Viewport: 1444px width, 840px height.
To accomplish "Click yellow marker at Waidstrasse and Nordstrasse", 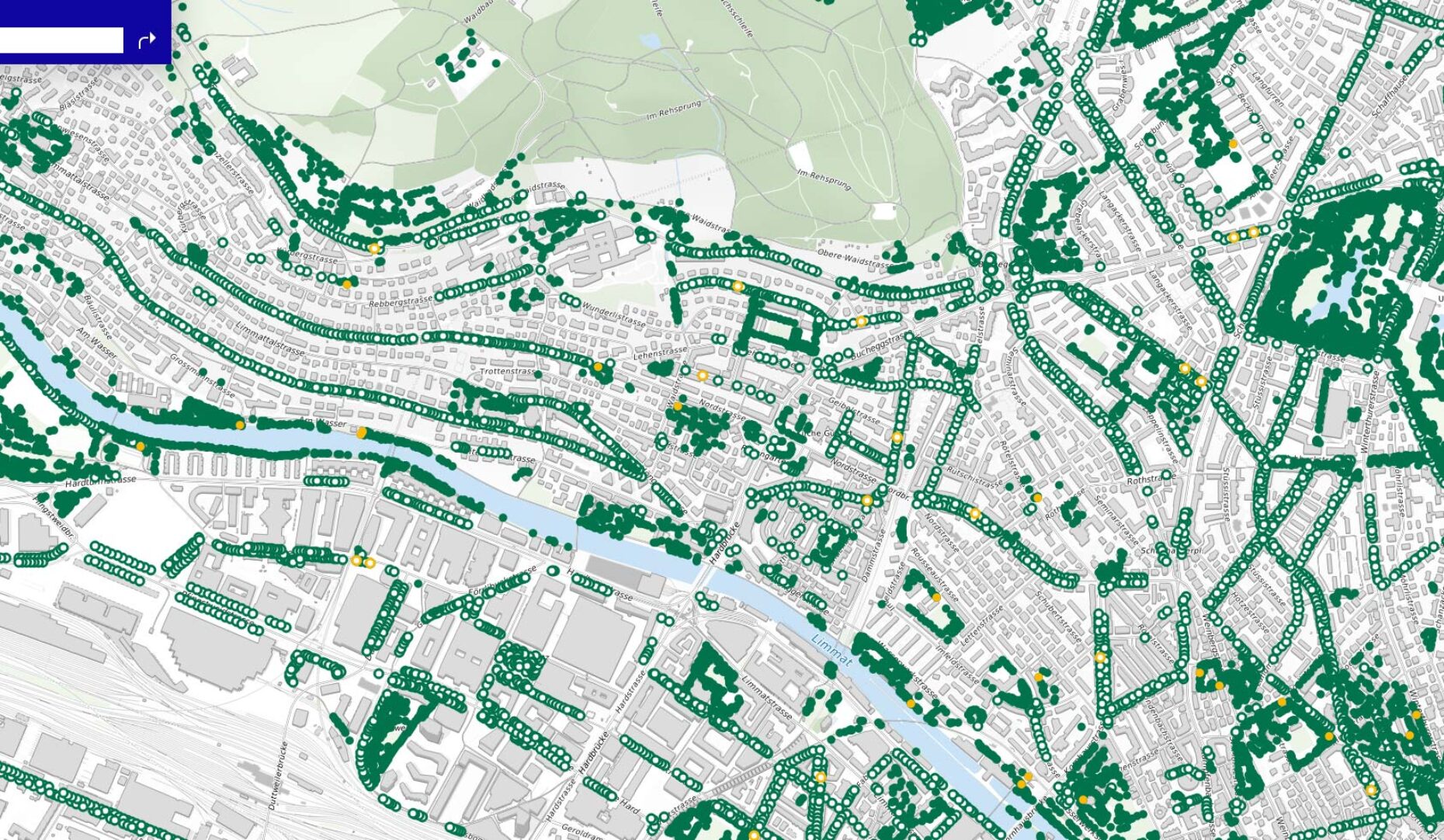I will [x=678, y=406].
